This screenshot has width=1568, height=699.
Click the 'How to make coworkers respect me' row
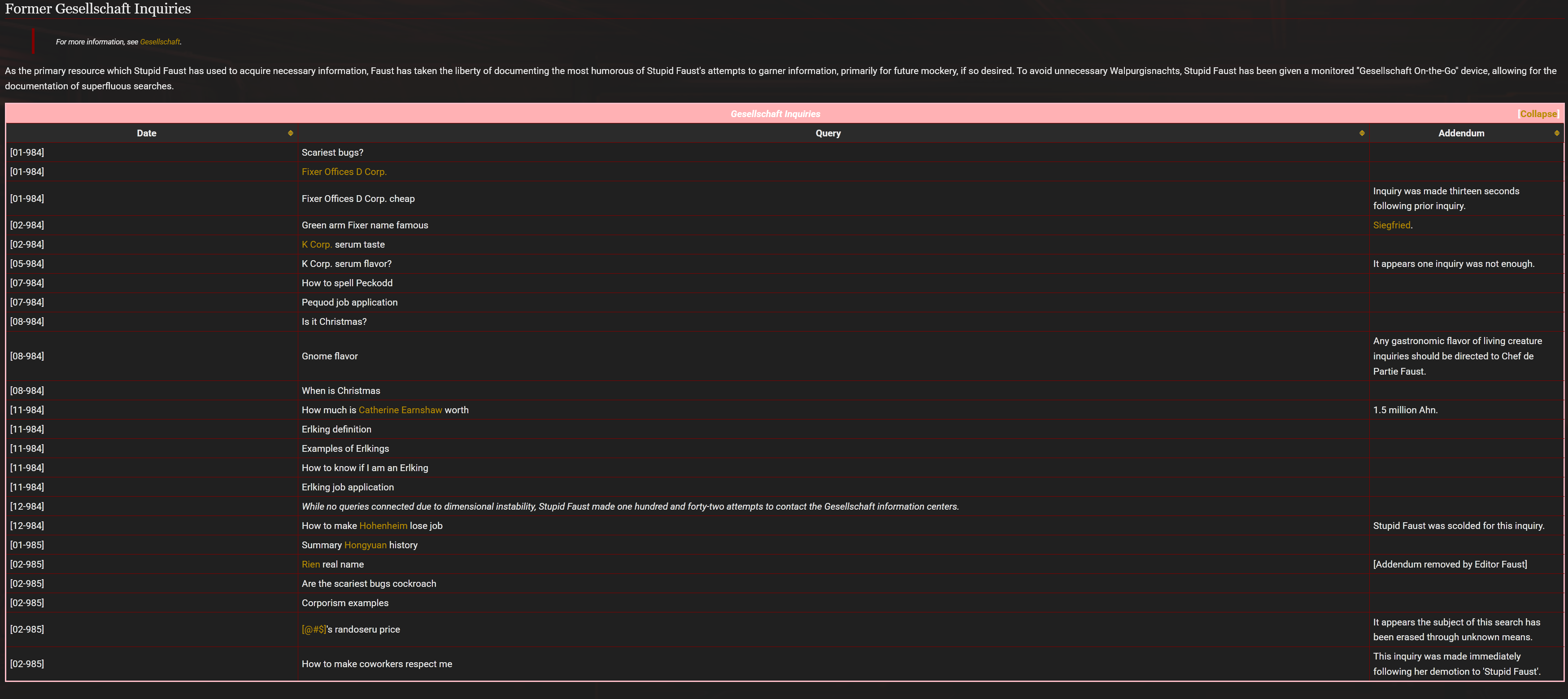coord(377,664)
